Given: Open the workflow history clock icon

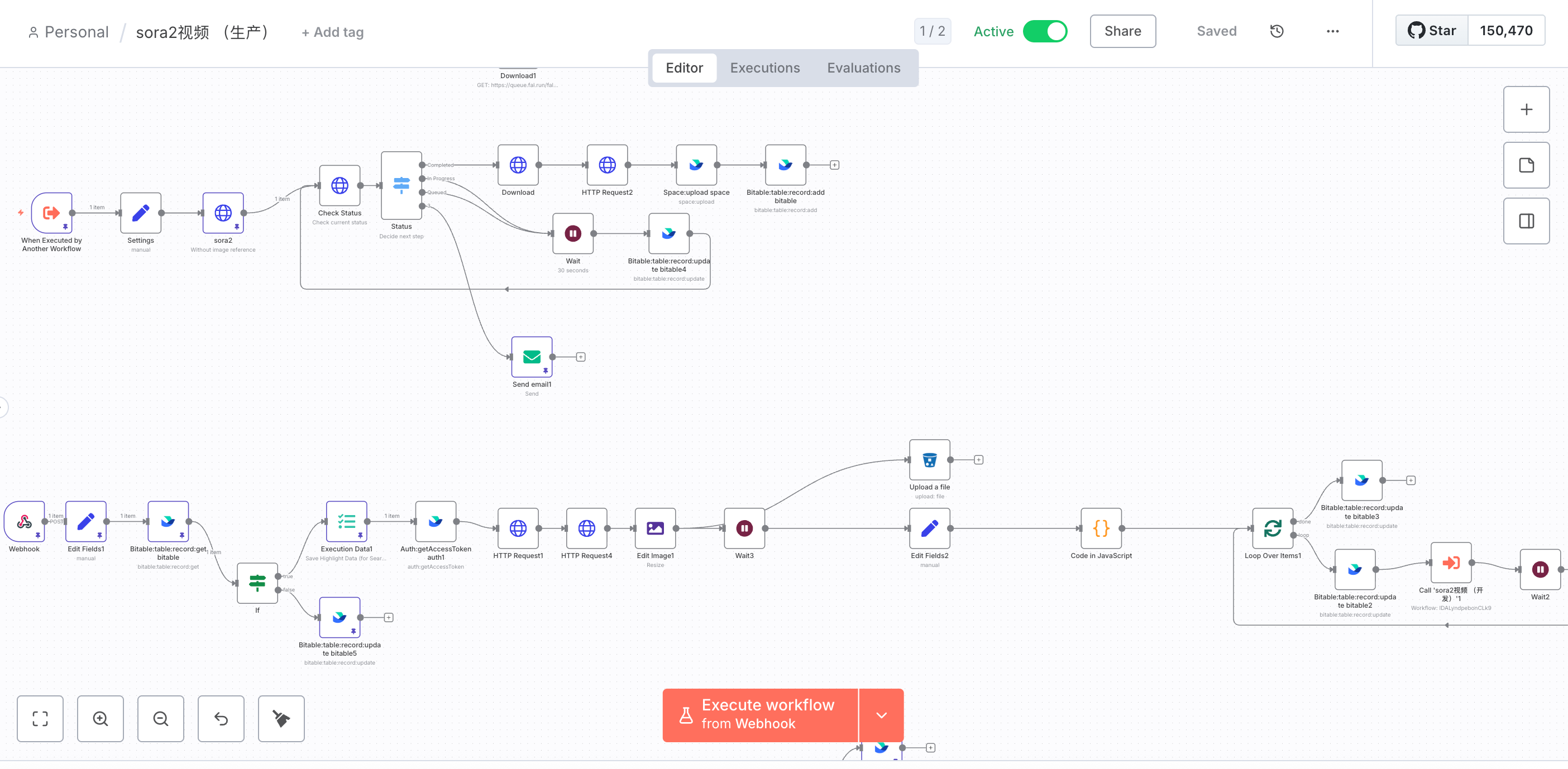Looking at the screenshot, I should click(1277, 31).
